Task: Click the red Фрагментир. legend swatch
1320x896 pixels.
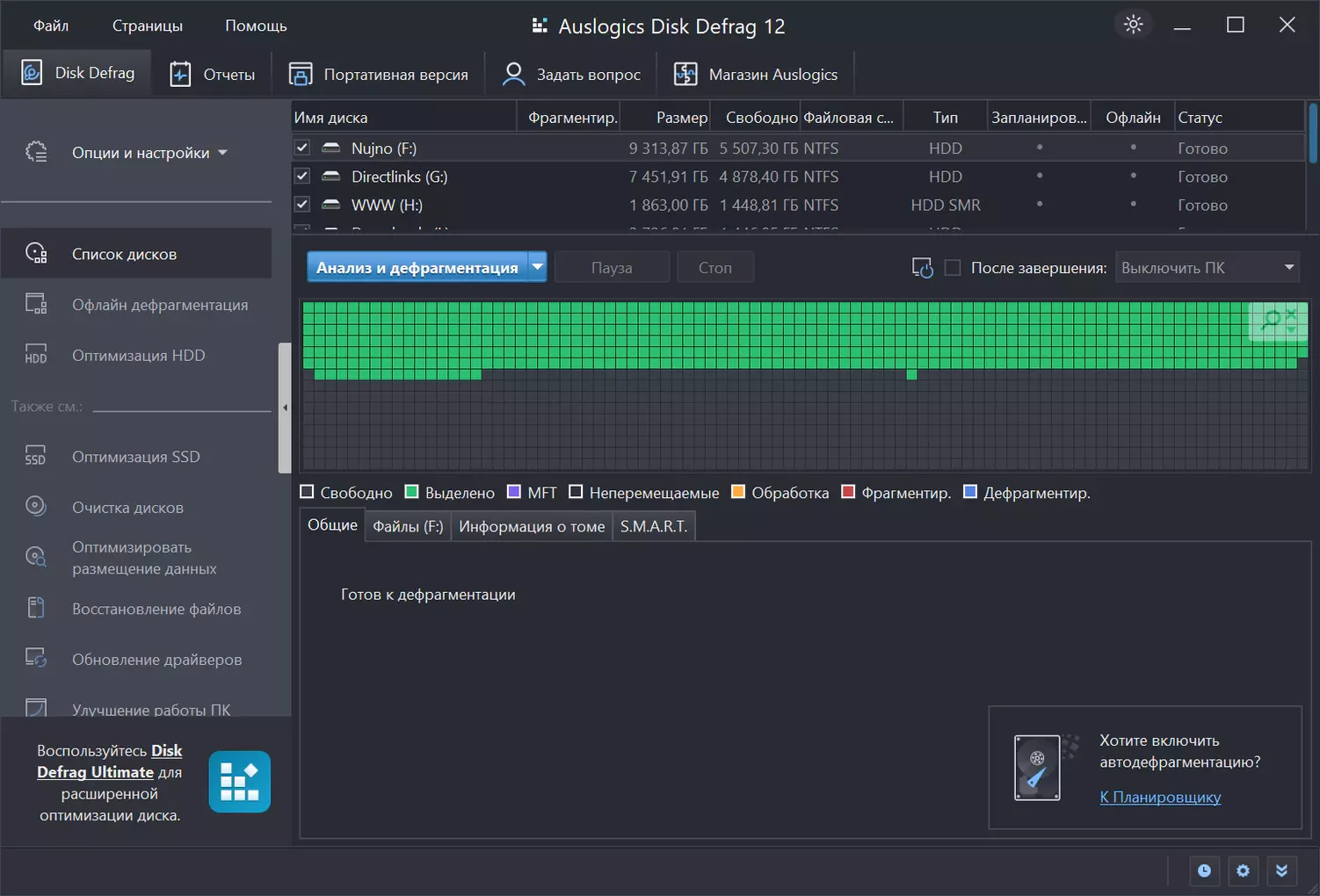Action: [848, 492]
